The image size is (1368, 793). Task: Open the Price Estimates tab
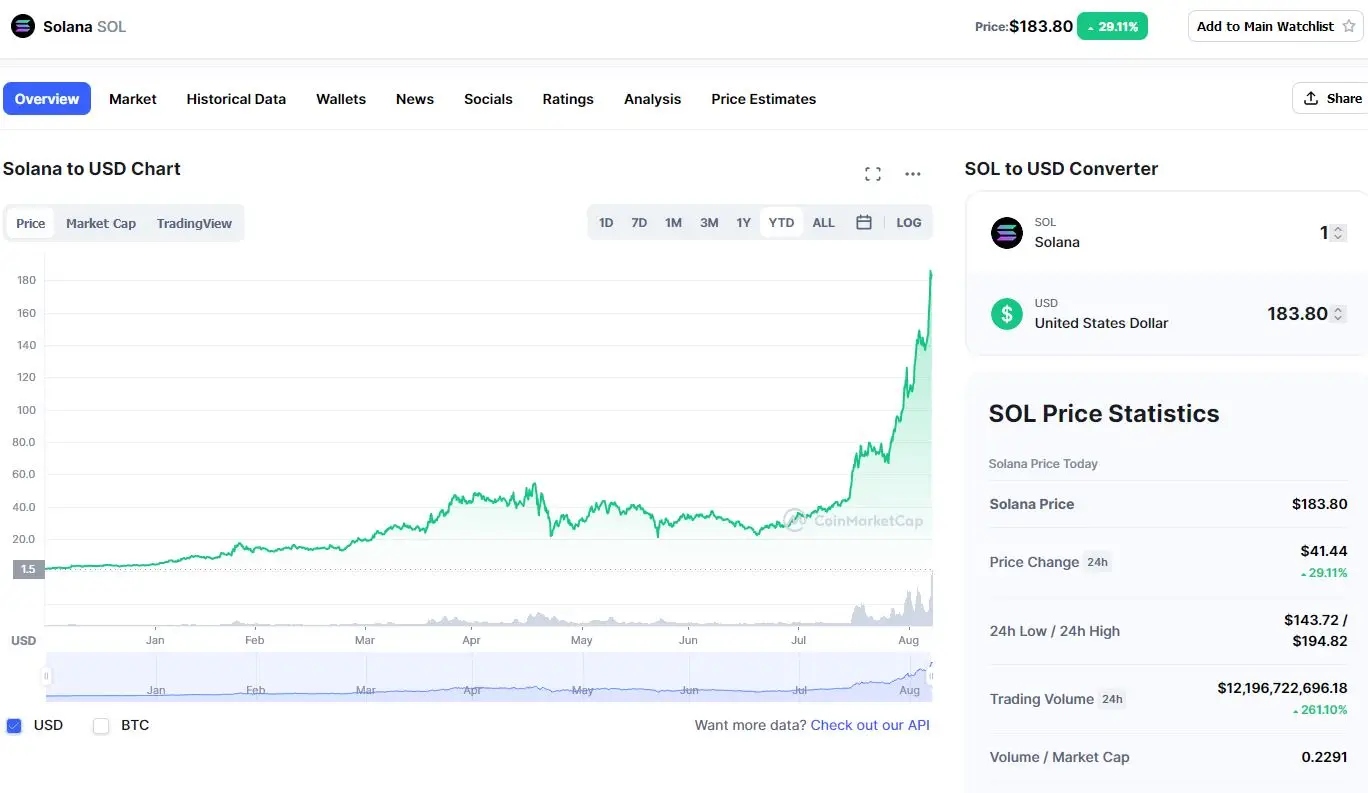[x=764, y=99]
